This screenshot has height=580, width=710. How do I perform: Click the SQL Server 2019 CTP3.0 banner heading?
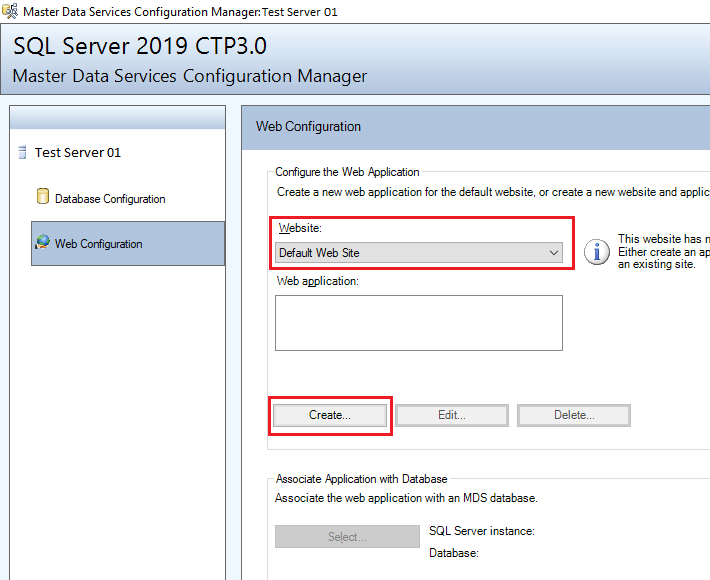(x=140, y=46)
